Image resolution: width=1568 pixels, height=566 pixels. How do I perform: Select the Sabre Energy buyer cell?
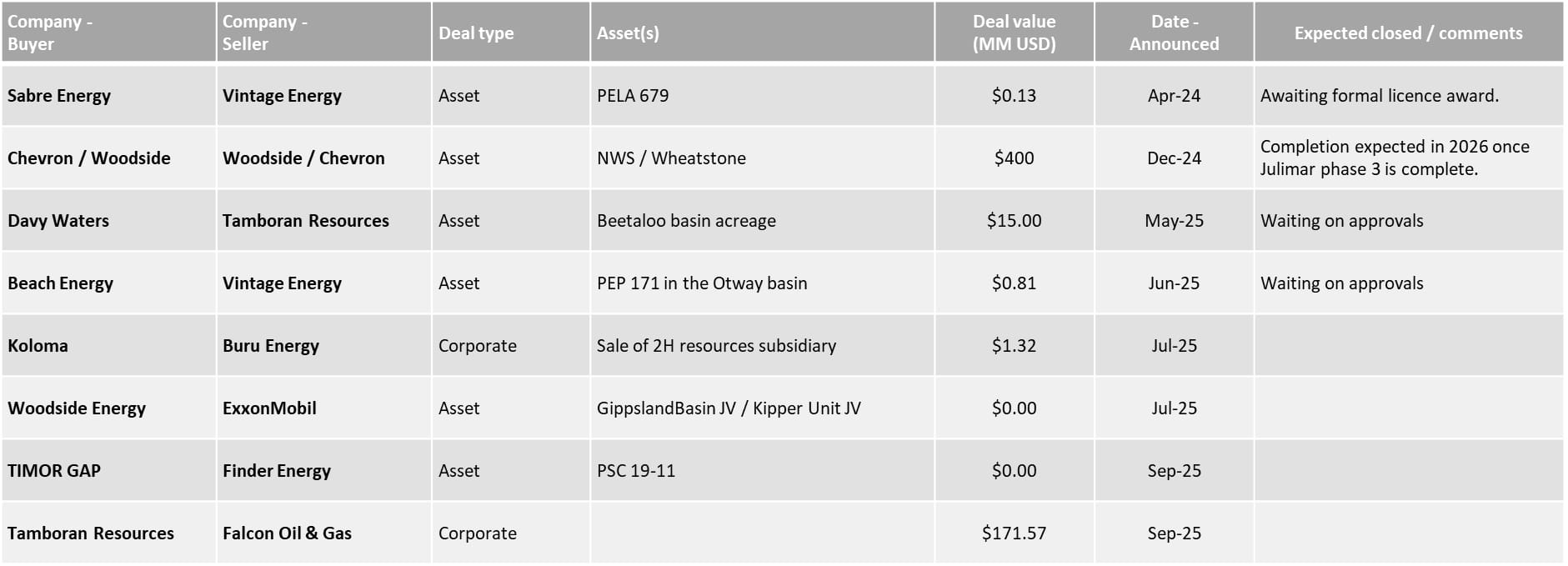[59, 96]
